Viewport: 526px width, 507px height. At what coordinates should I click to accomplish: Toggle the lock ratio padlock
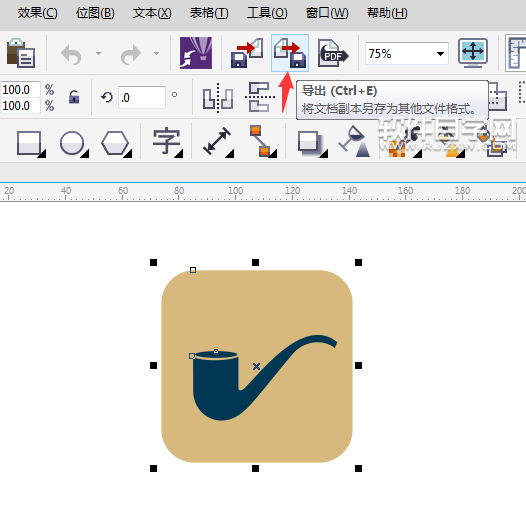[x=74, y=97]
